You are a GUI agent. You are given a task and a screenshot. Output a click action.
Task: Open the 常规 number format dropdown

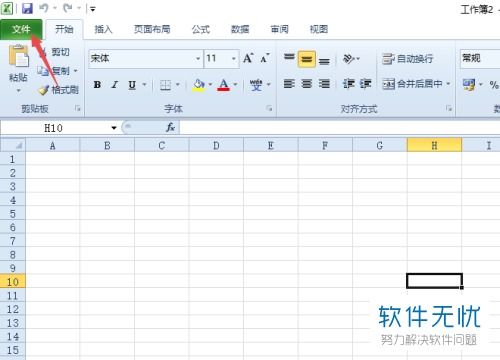(480, 58)
